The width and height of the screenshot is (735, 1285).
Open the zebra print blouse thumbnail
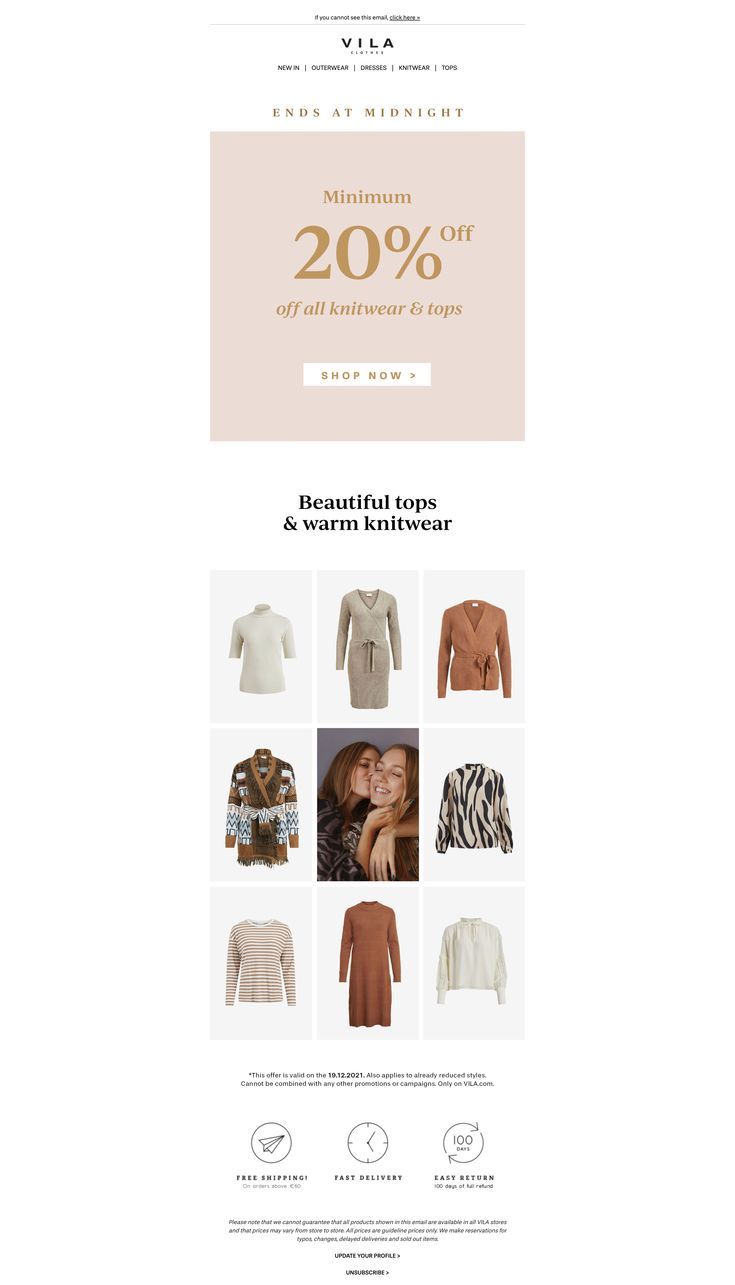[474, 805]
